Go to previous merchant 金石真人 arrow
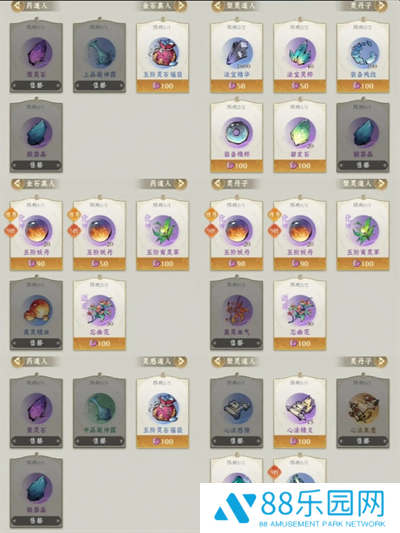This screenshot has width=400, height=533. tap(17, 184)
